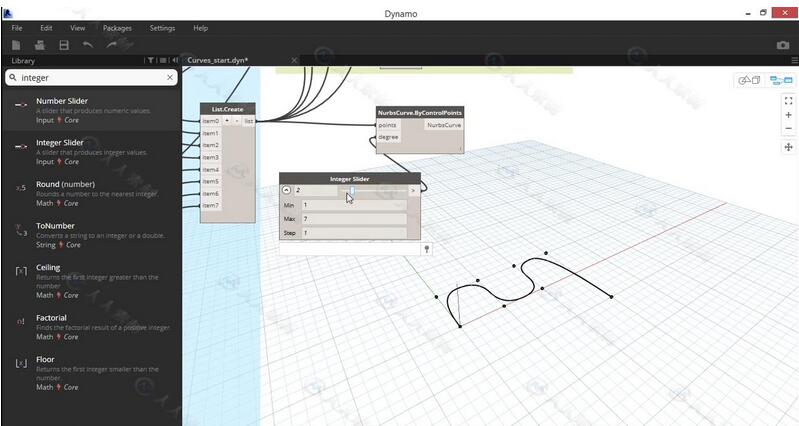Click the pan tool icon on canvas

pyautogui.click(x=788, y=147)
